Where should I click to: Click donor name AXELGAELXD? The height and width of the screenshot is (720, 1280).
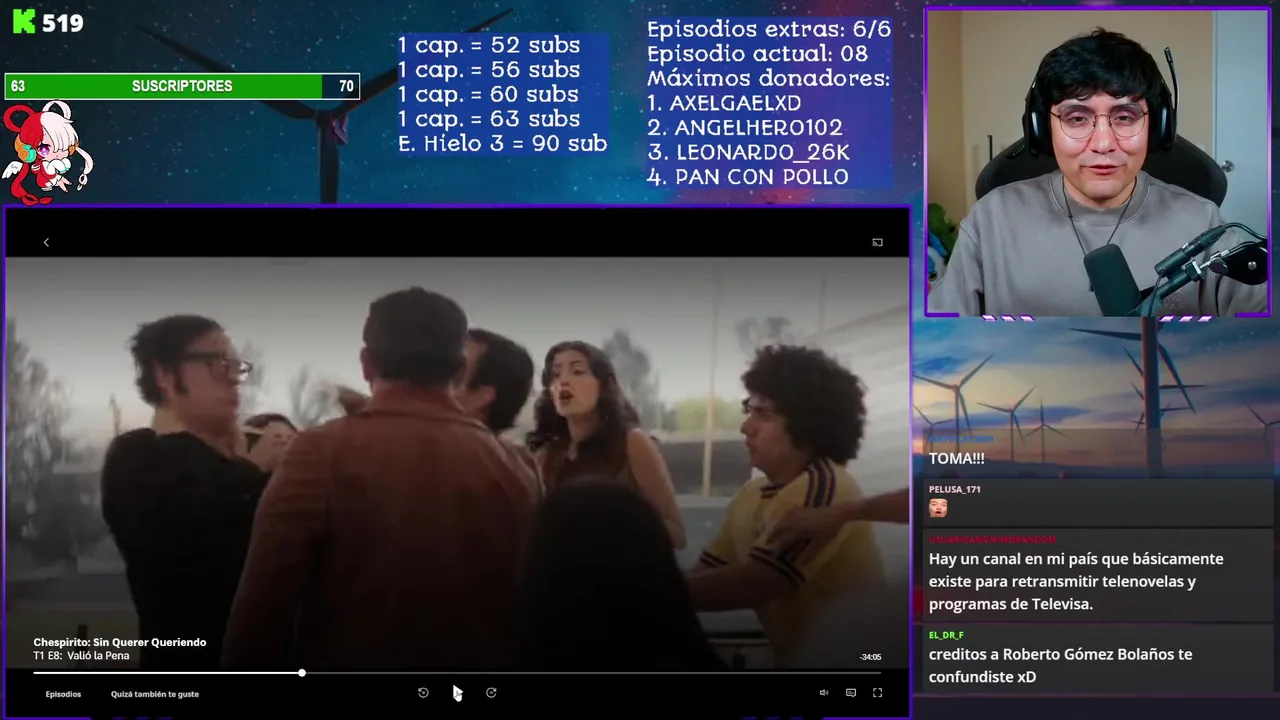tap(735, 103)
